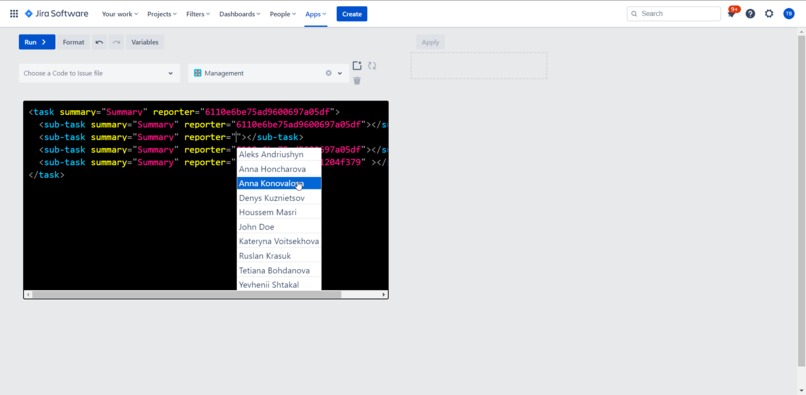
Task: Open the TB profile avatar
Action: pyautogui.click(x=789, y=14)
